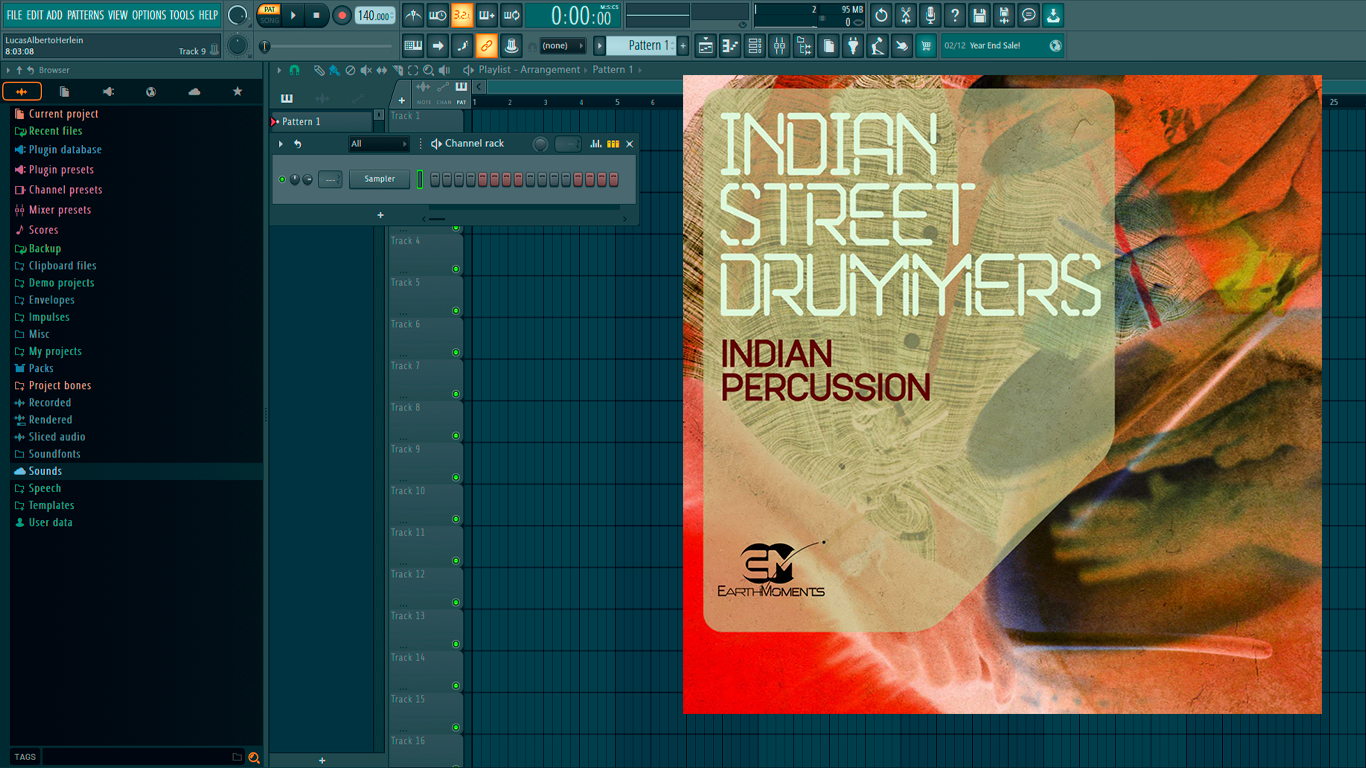This screenshot has height=768, width=1366.
Task: Toggle Browser view icon in toolbar
Action: coord(804,45)
